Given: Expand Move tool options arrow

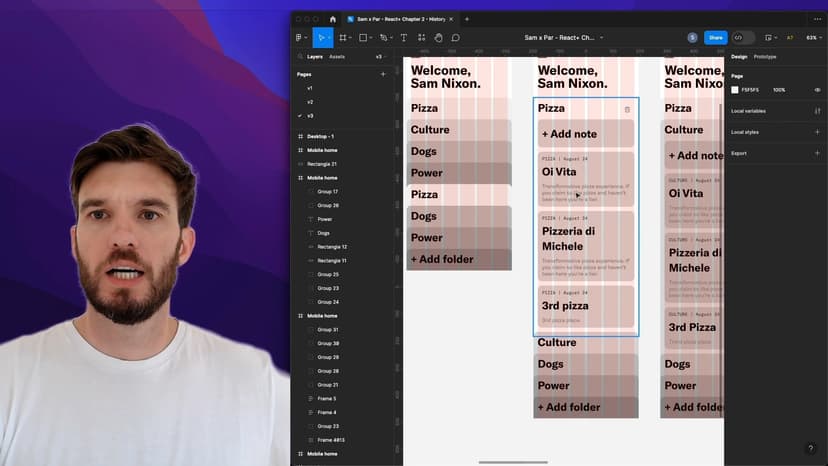Looking at the screenshot, I should [x=329, y=38].
